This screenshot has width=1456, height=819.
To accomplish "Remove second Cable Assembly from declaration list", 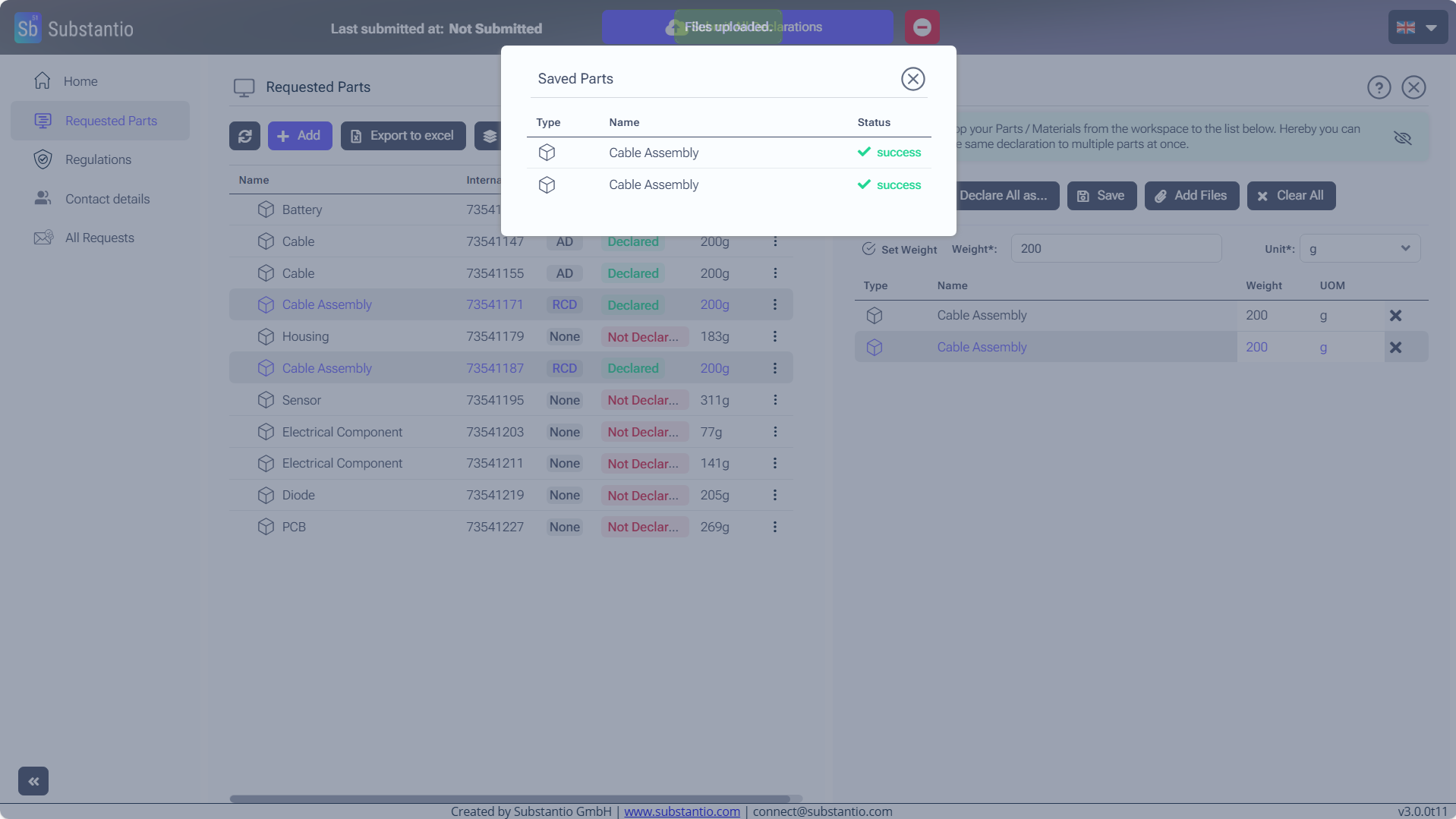I will pos(1395,348).
